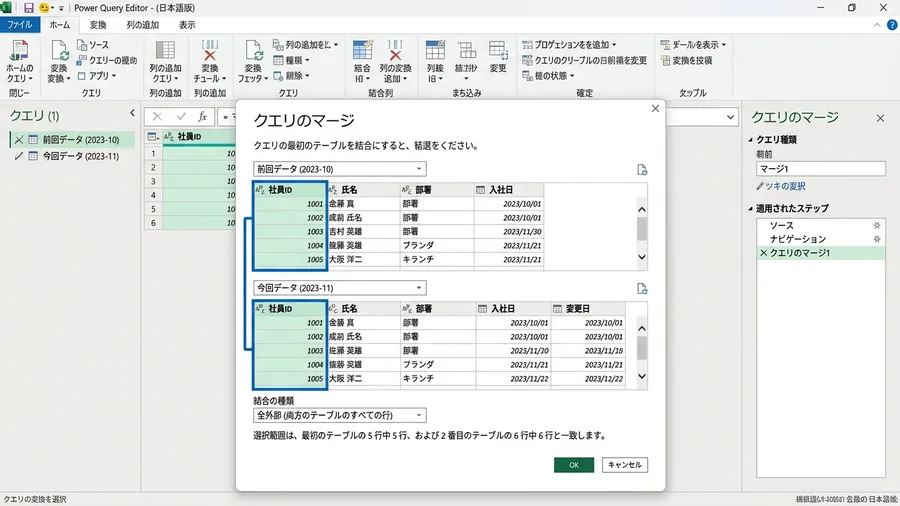
Task: Open the 前回データ (2023-10) table dropdown in dialog
Action: [340, 169]
